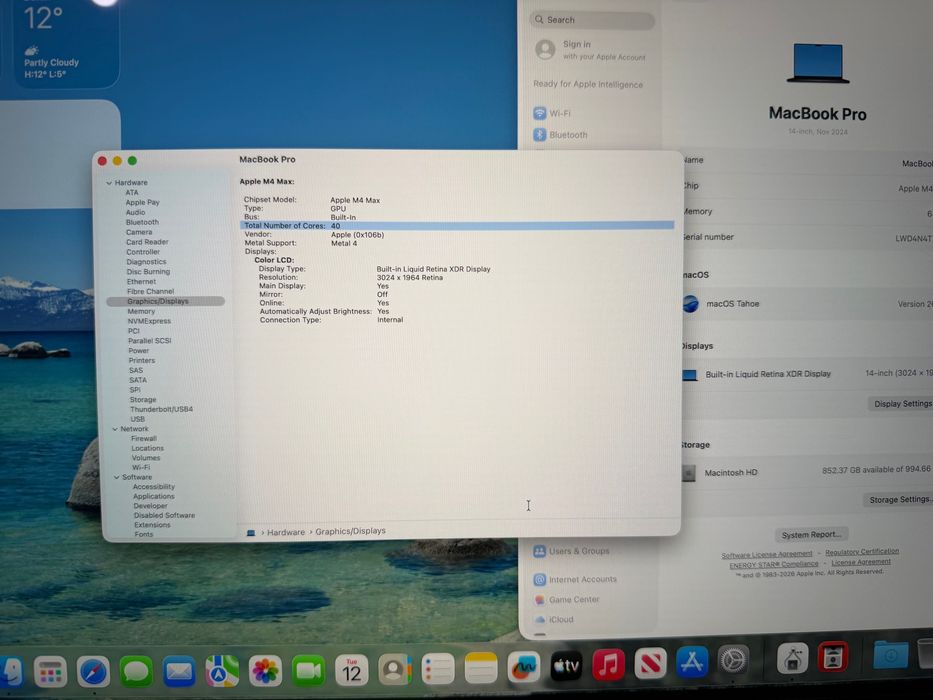Click the Macintosh HD drive icon
The height and width of the screenshot is (700, 933).
[x=688, y=473]
